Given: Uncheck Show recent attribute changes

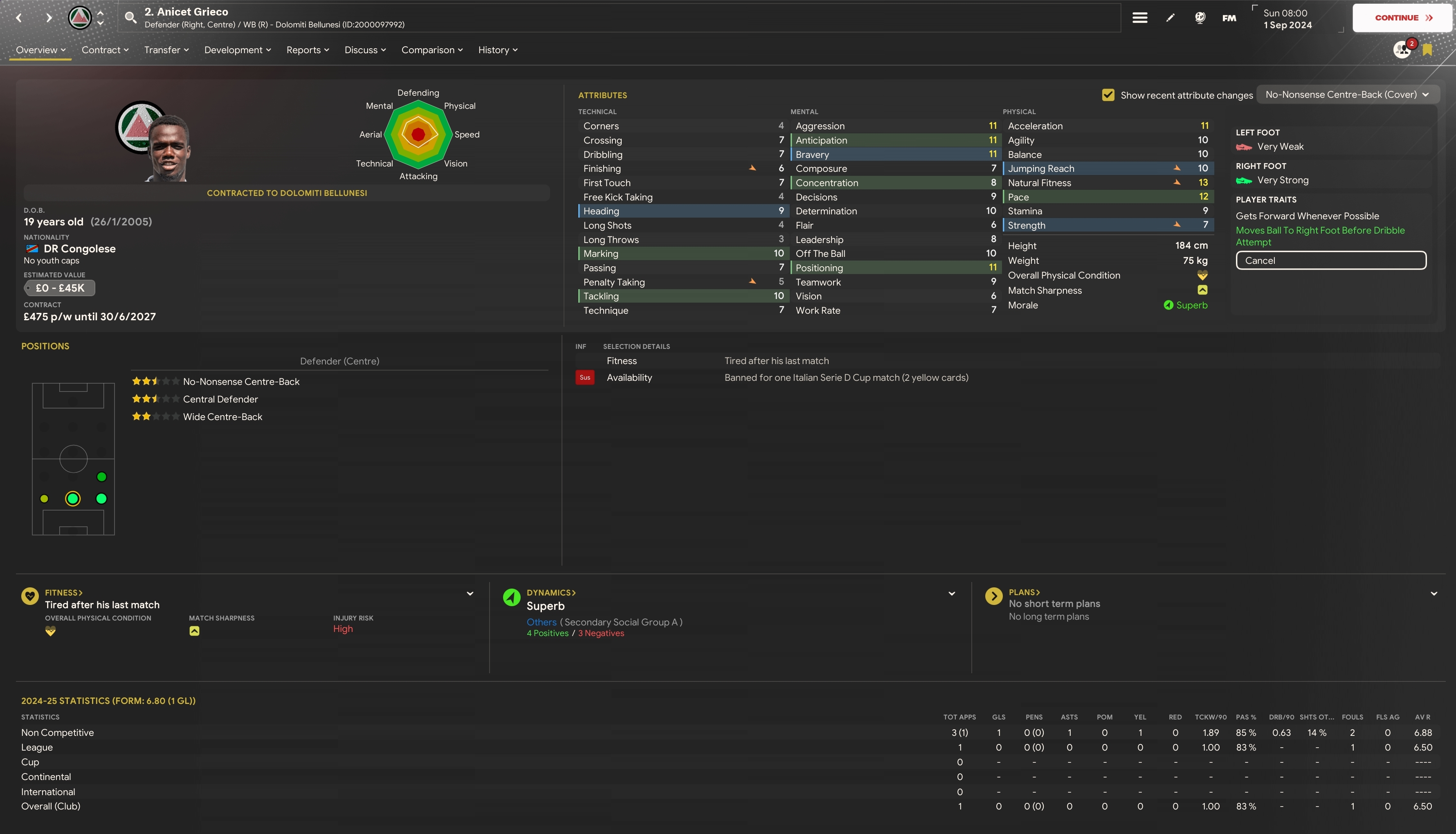Looking at the screenshot, I should point(1108,95).
